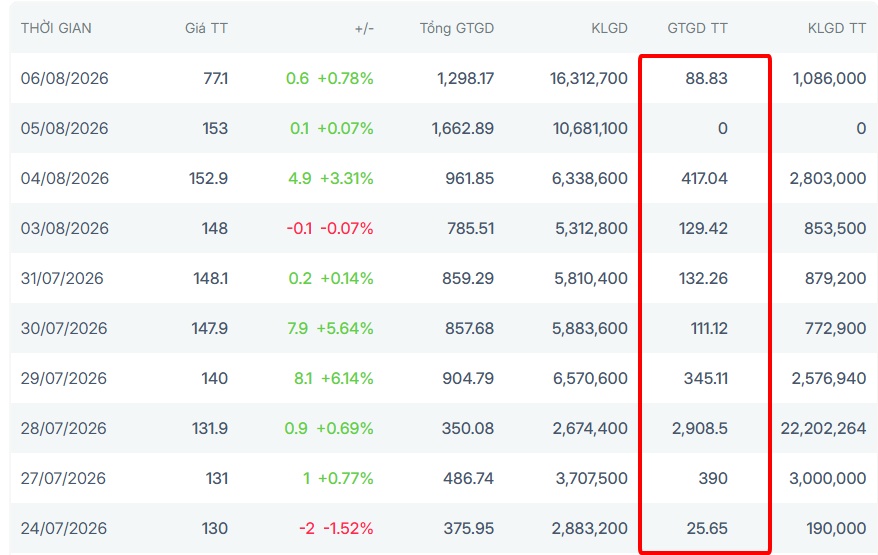Click total value 375.95
The height and width of the screenshot is (555, 878).
pyautogui.click(x=469, y=528)
